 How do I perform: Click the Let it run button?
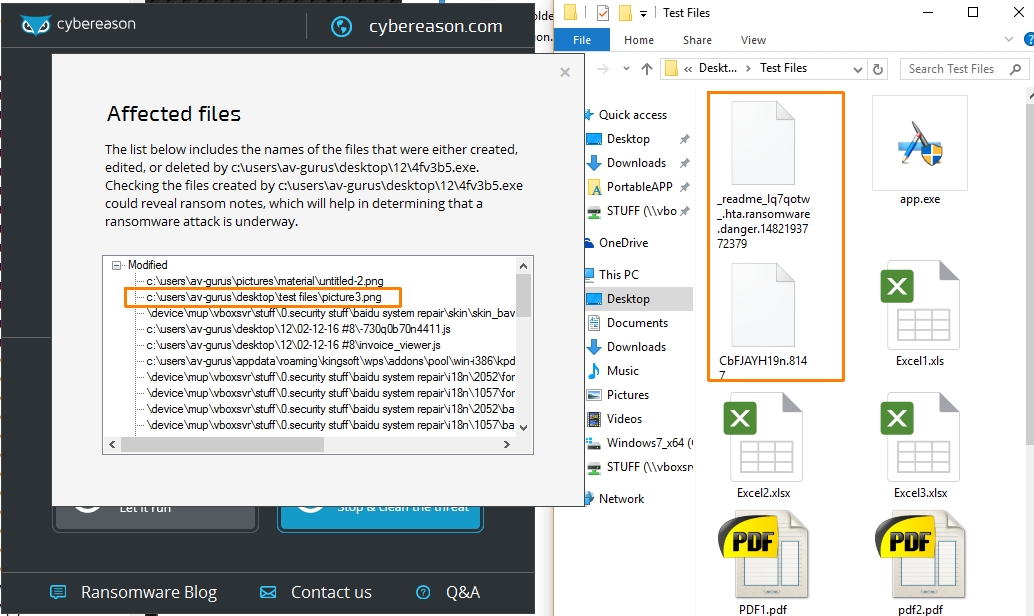coord(155,518)
